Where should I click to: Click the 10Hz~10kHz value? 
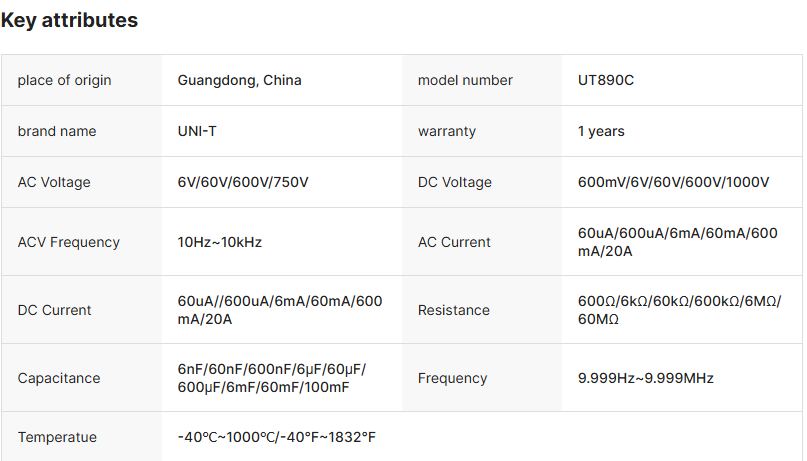(x=220, y=242)
